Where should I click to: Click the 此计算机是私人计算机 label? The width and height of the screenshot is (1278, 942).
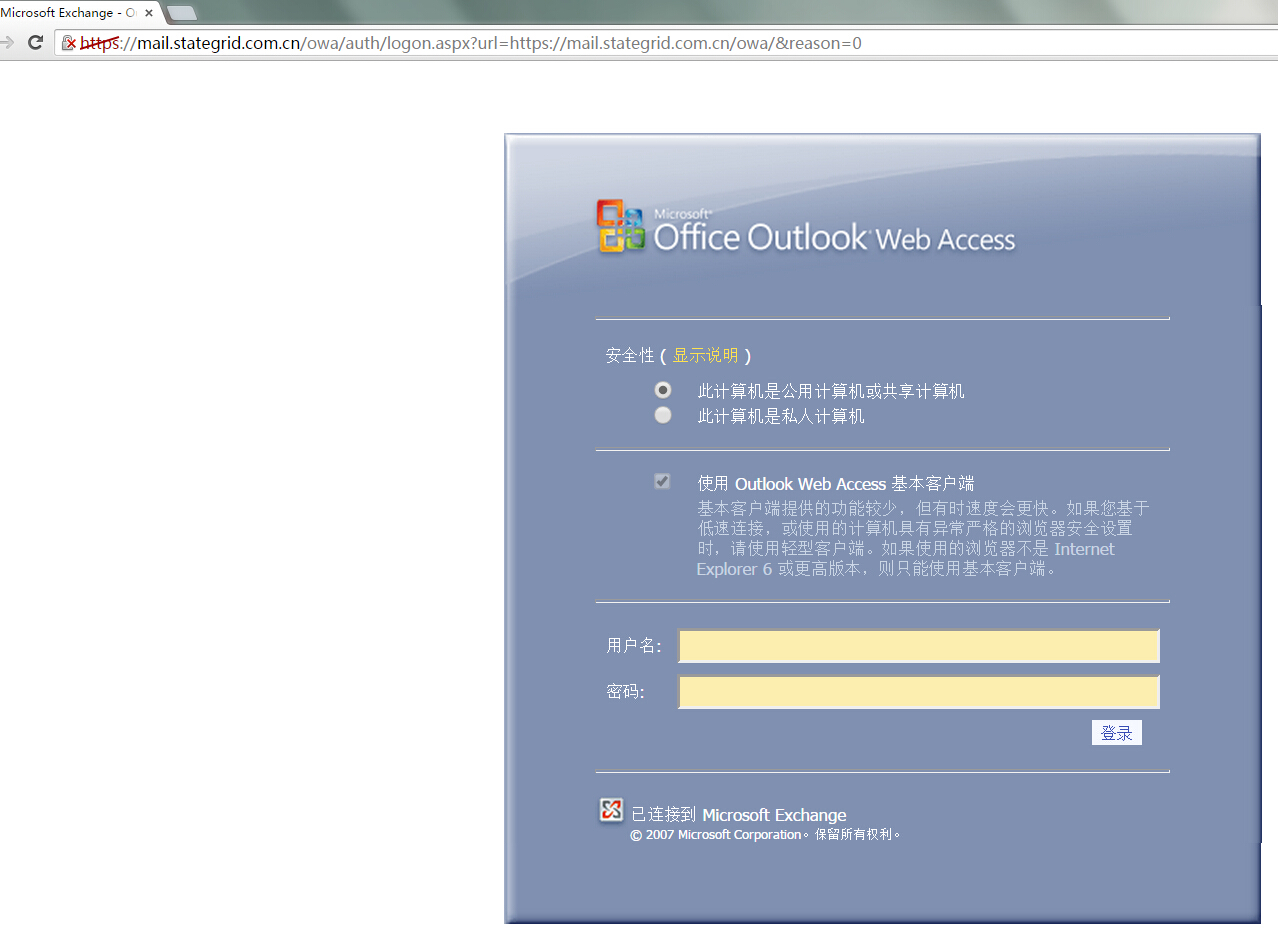point(781,416)
